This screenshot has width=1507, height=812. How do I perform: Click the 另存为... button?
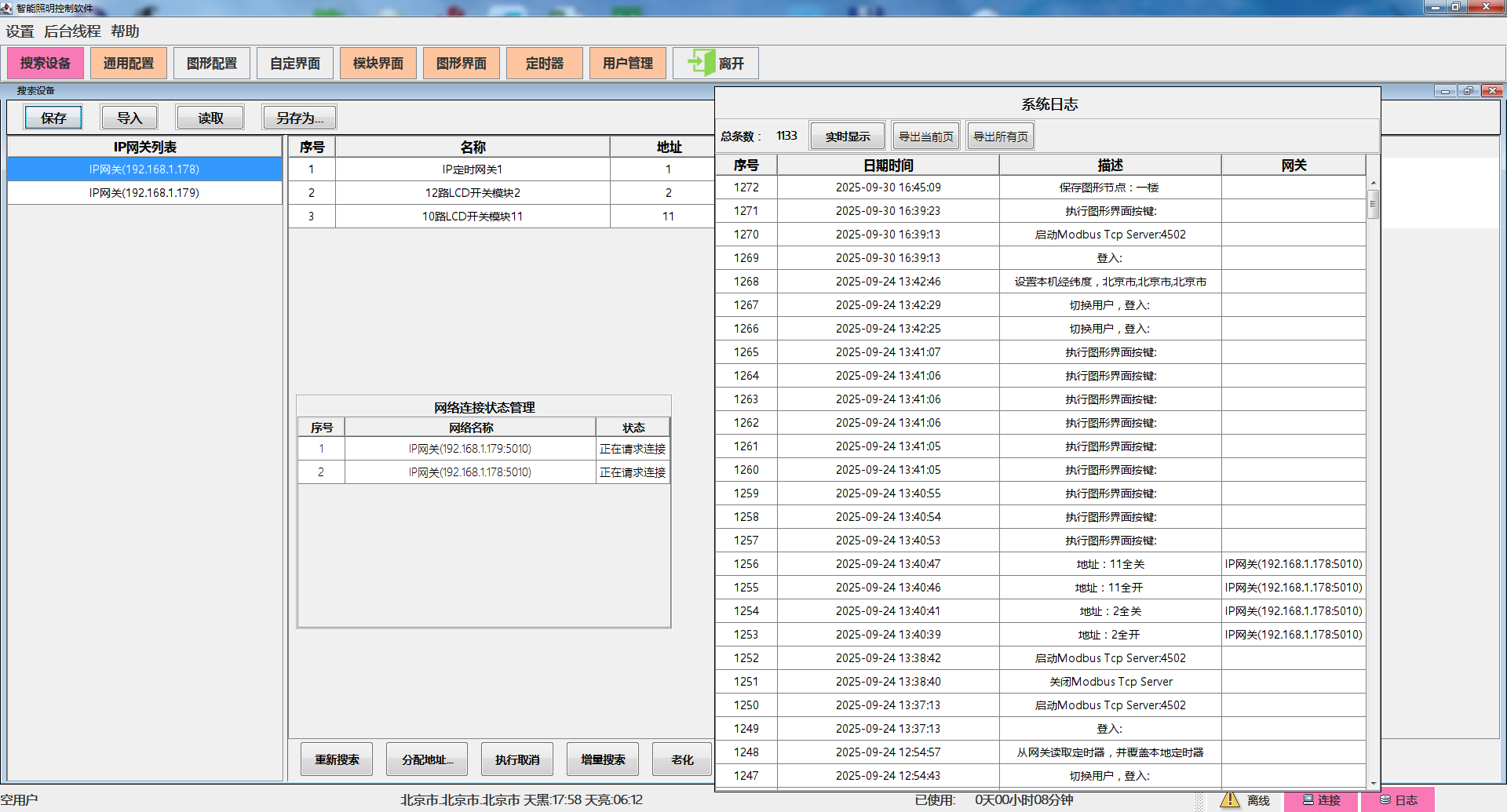(299, 118)
